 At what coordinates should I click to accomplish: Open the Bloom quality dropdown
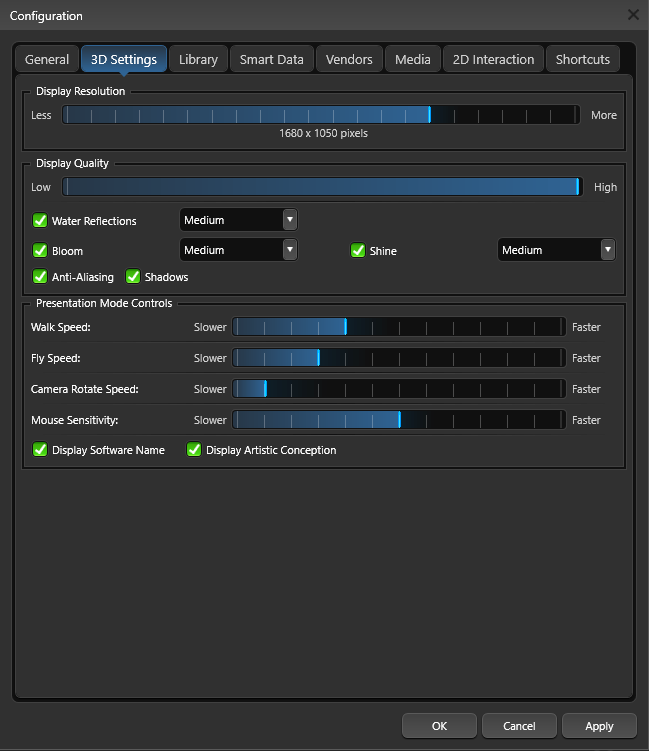click(x=238, y=250)
